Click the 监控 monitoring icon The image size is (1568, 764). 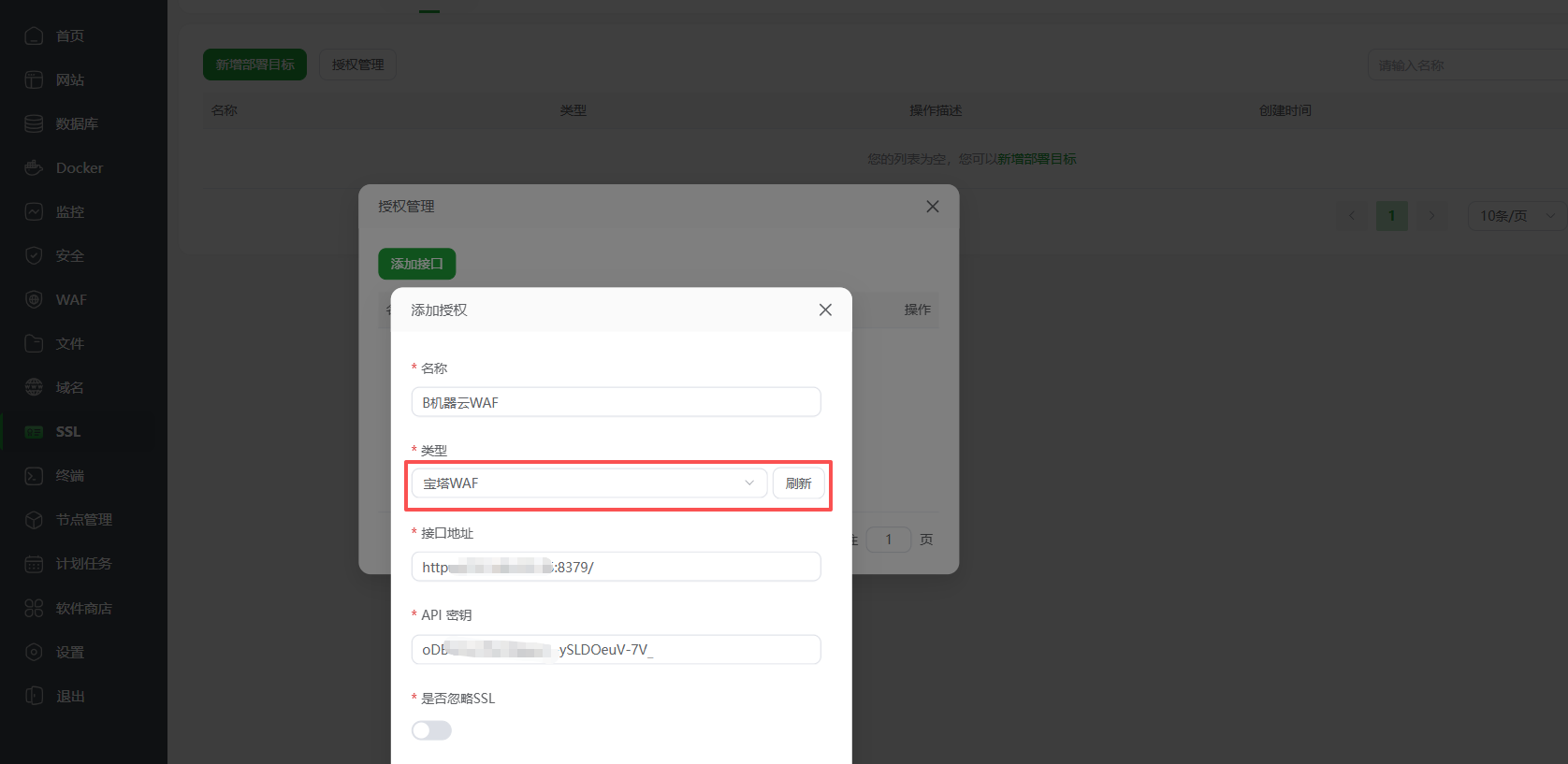pos(34,211)
